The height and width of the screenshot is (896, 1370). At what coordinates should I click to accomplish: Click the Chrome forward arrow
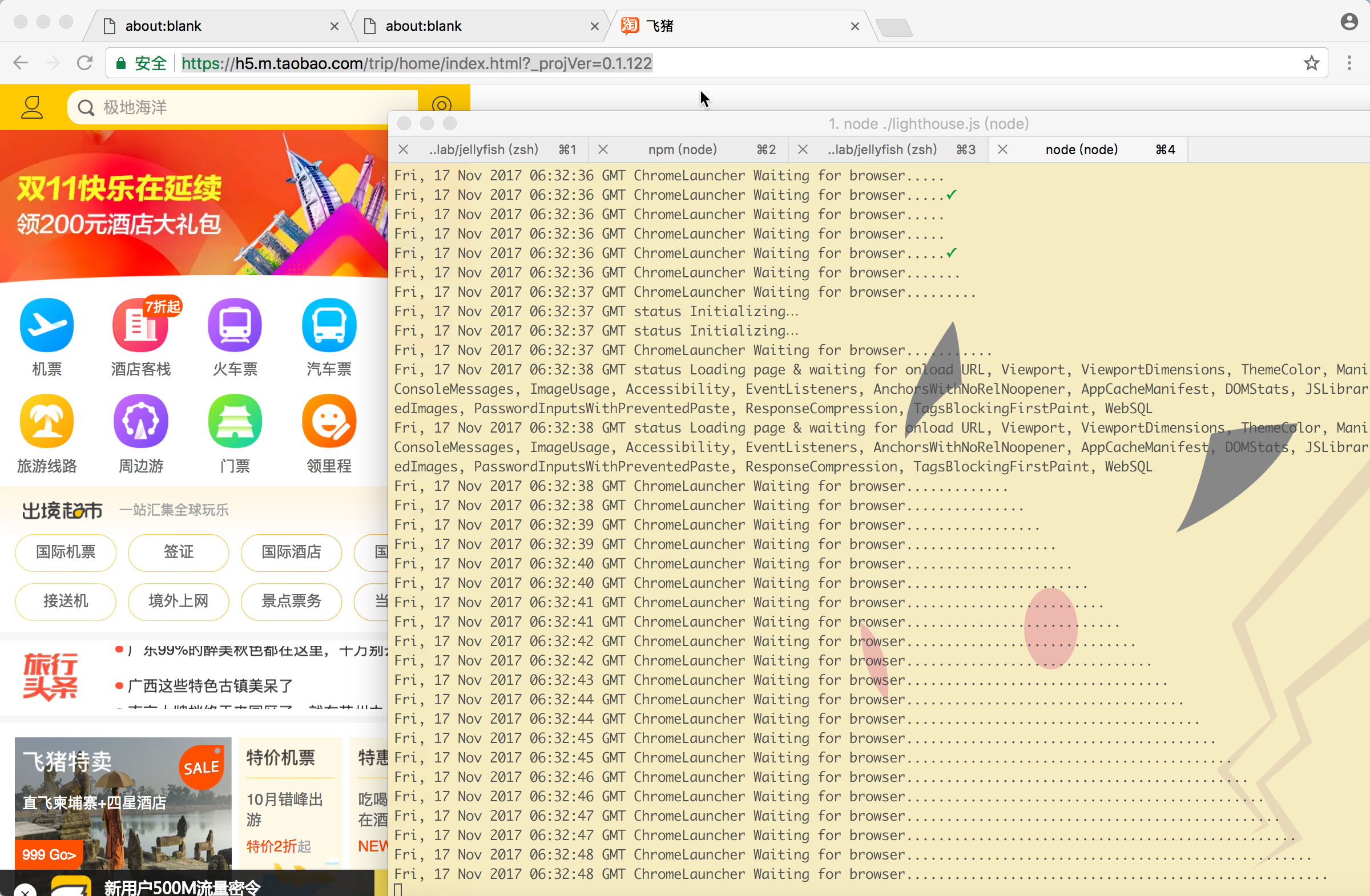pos(53,63)
